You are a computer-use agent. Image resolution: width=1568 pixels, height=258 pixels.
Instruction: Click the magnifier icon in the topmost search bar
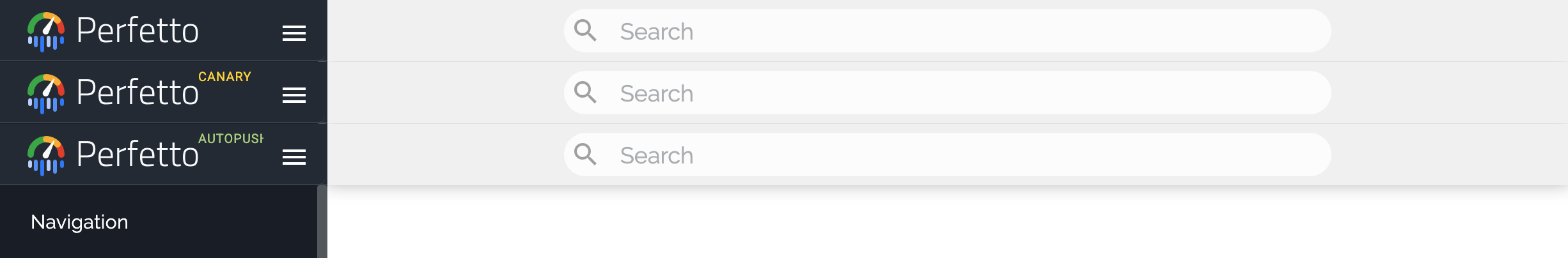(585, 31)
